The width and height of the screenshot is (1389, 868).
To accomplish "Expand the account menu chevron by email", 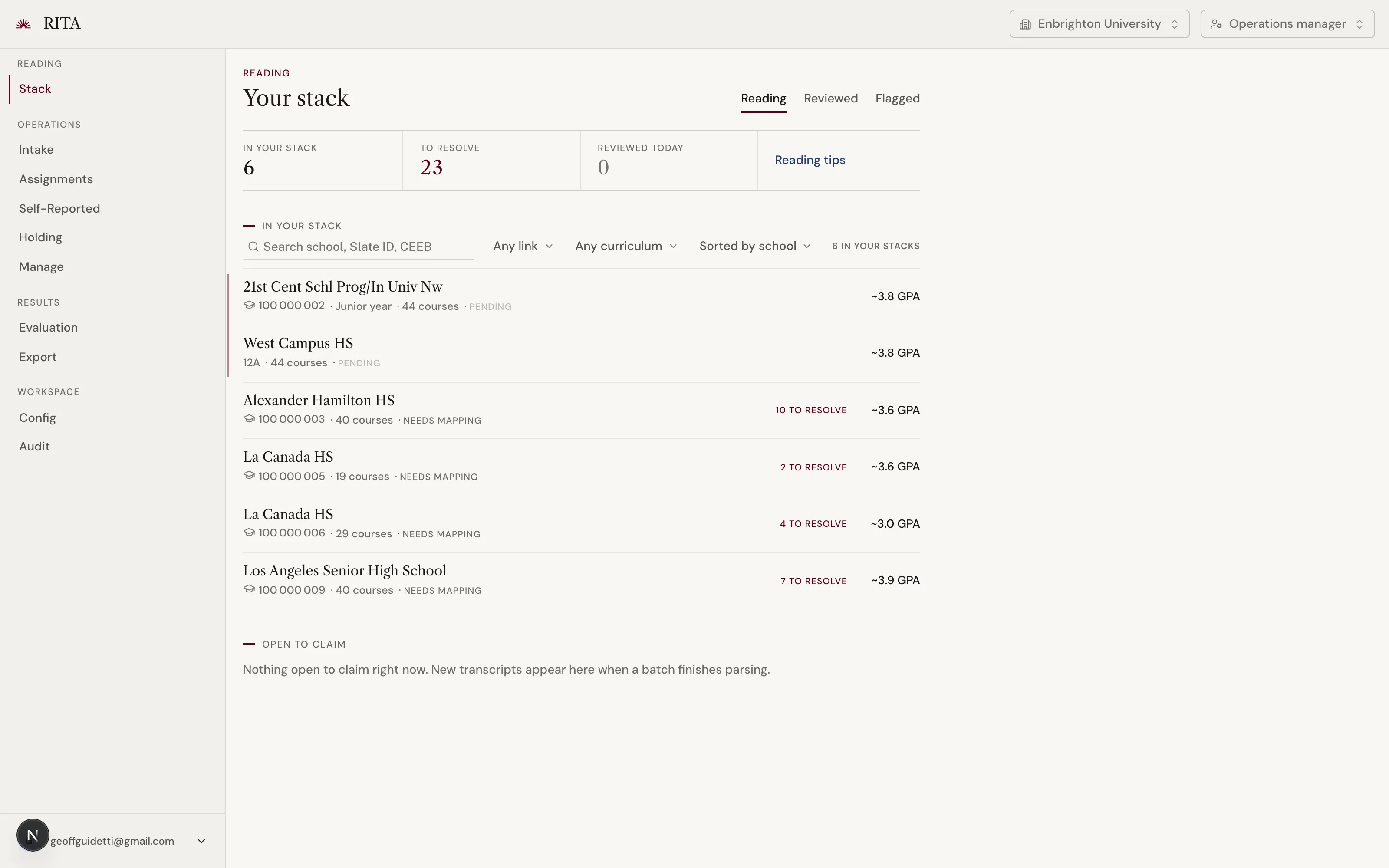I will (201, 841).
